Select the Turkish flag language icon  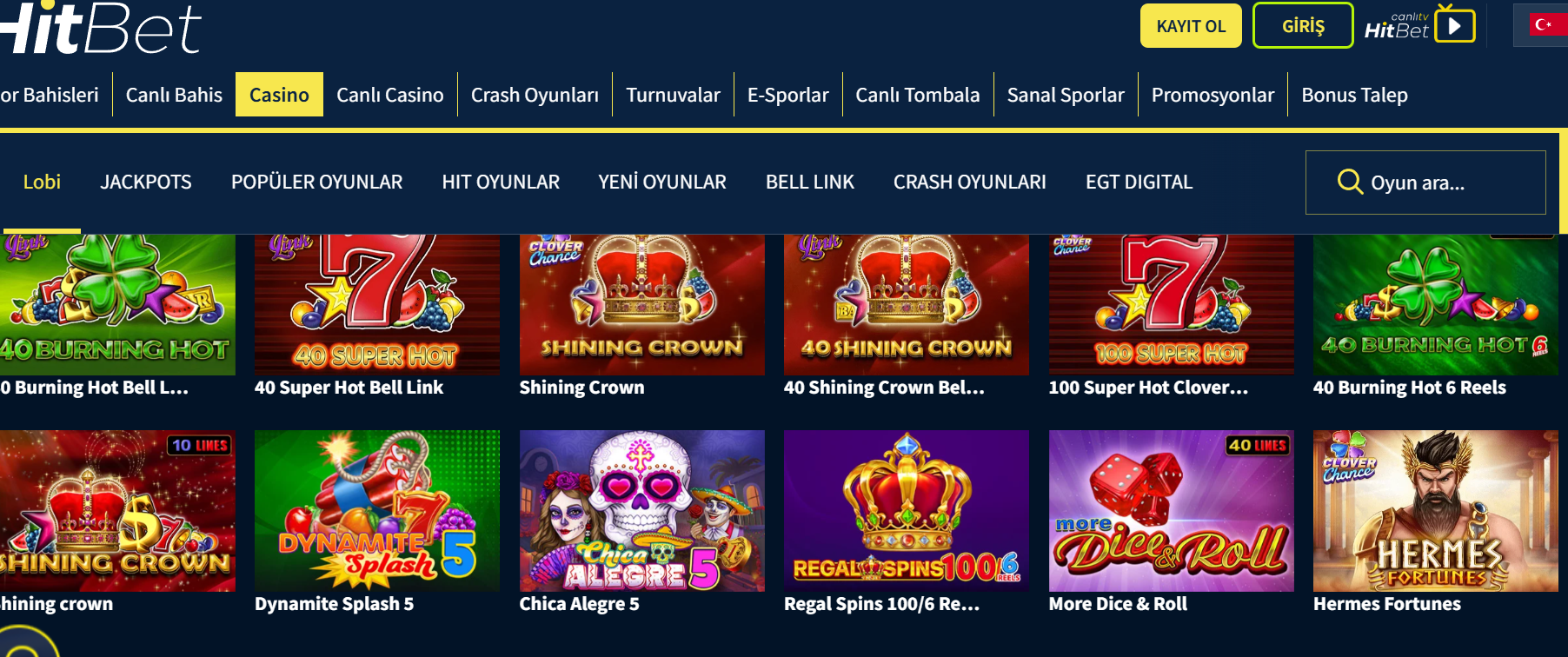[1544, 24]
